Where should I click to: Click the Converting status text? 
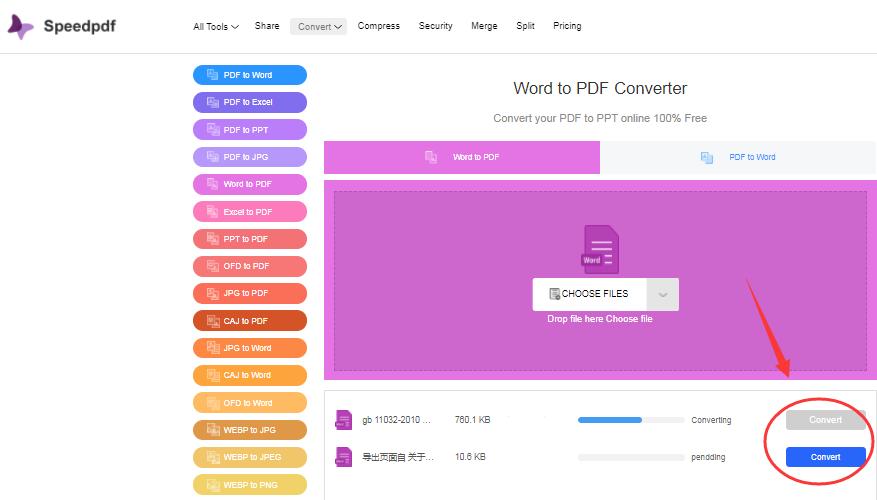[x=711, y=420]
